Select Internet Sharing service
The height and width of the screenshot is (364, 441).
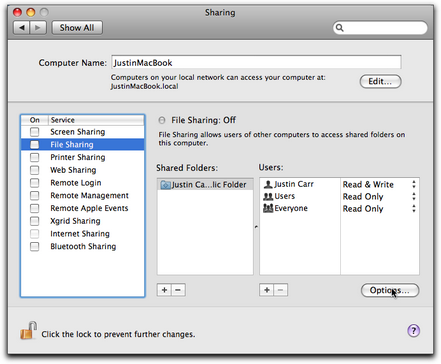(83, 234)
